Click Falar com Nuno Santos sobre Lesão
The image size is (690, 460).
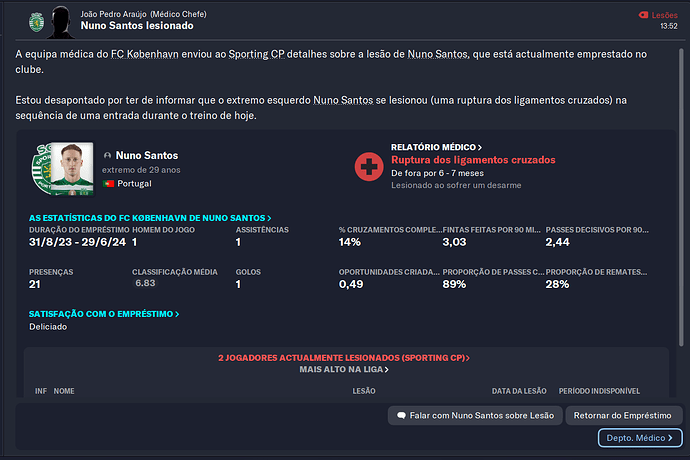point(475,416)
